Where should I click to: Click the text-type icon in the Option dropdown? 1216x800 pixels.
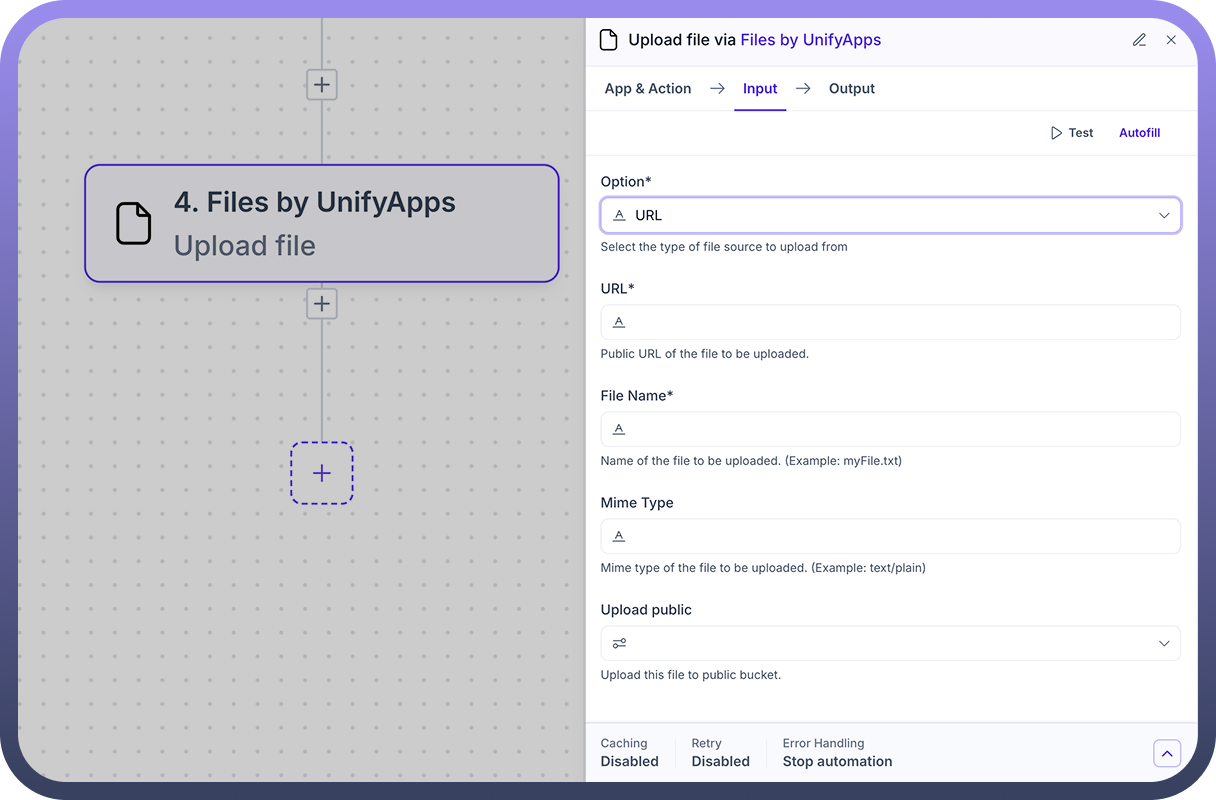(619, 215)
